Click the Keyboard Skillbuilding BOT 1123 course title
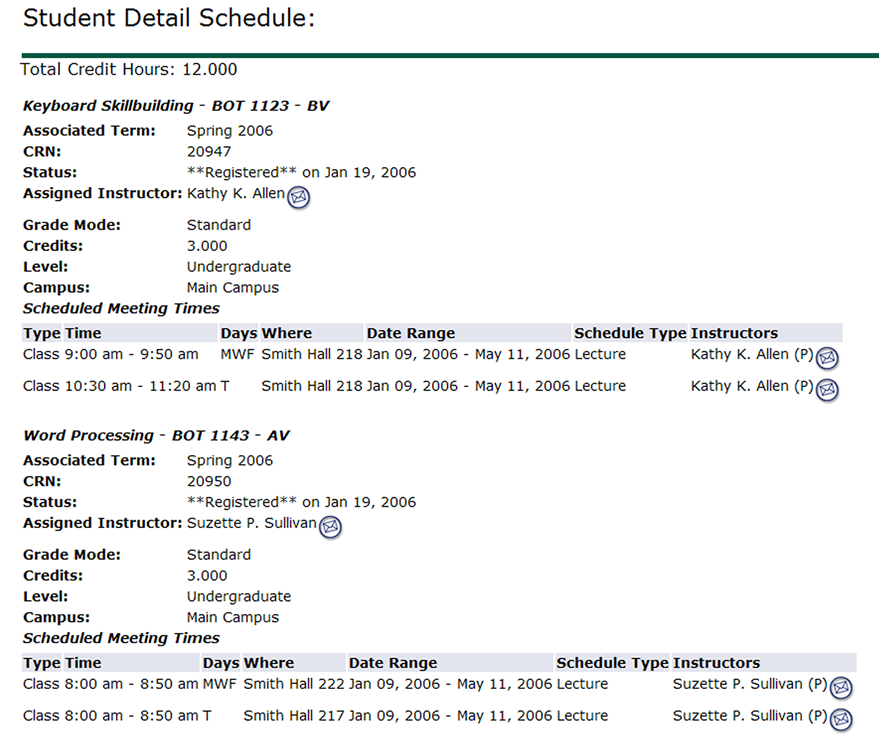This screenshot has height=735, width=879. pyautogui.click(x=176, y=106)
